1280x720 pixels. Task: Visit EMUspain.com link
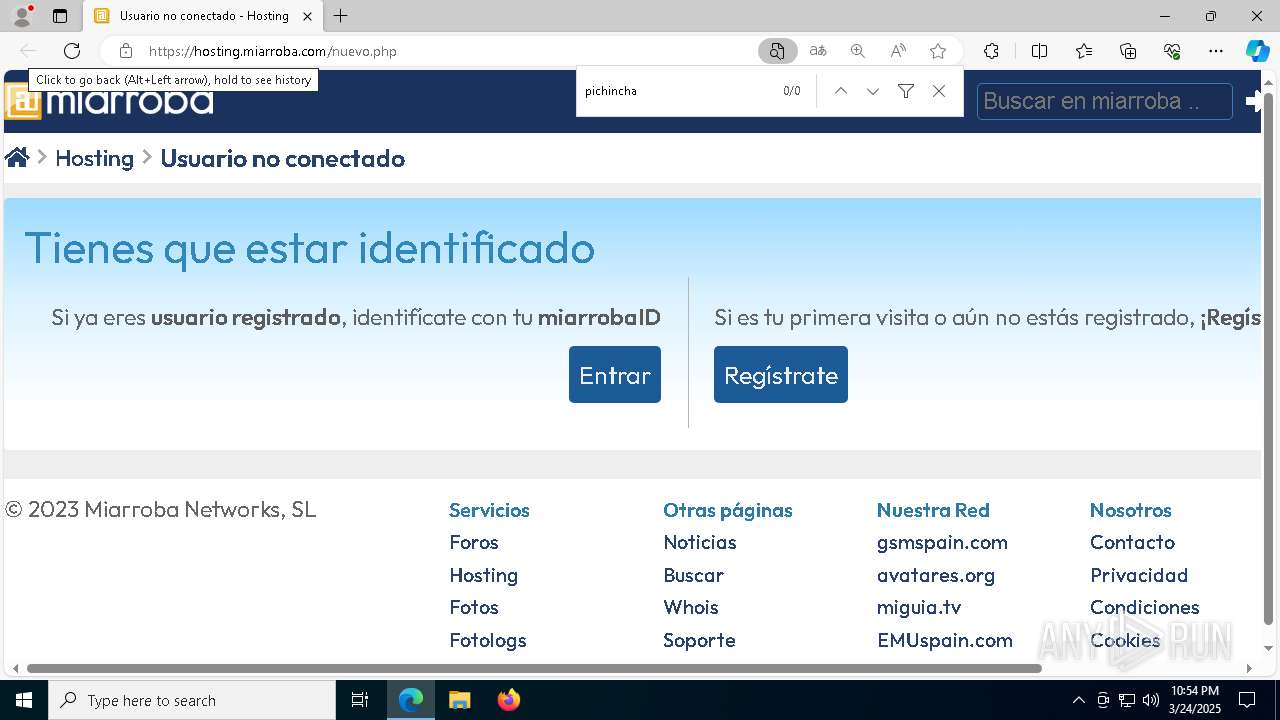click(945, 640)
